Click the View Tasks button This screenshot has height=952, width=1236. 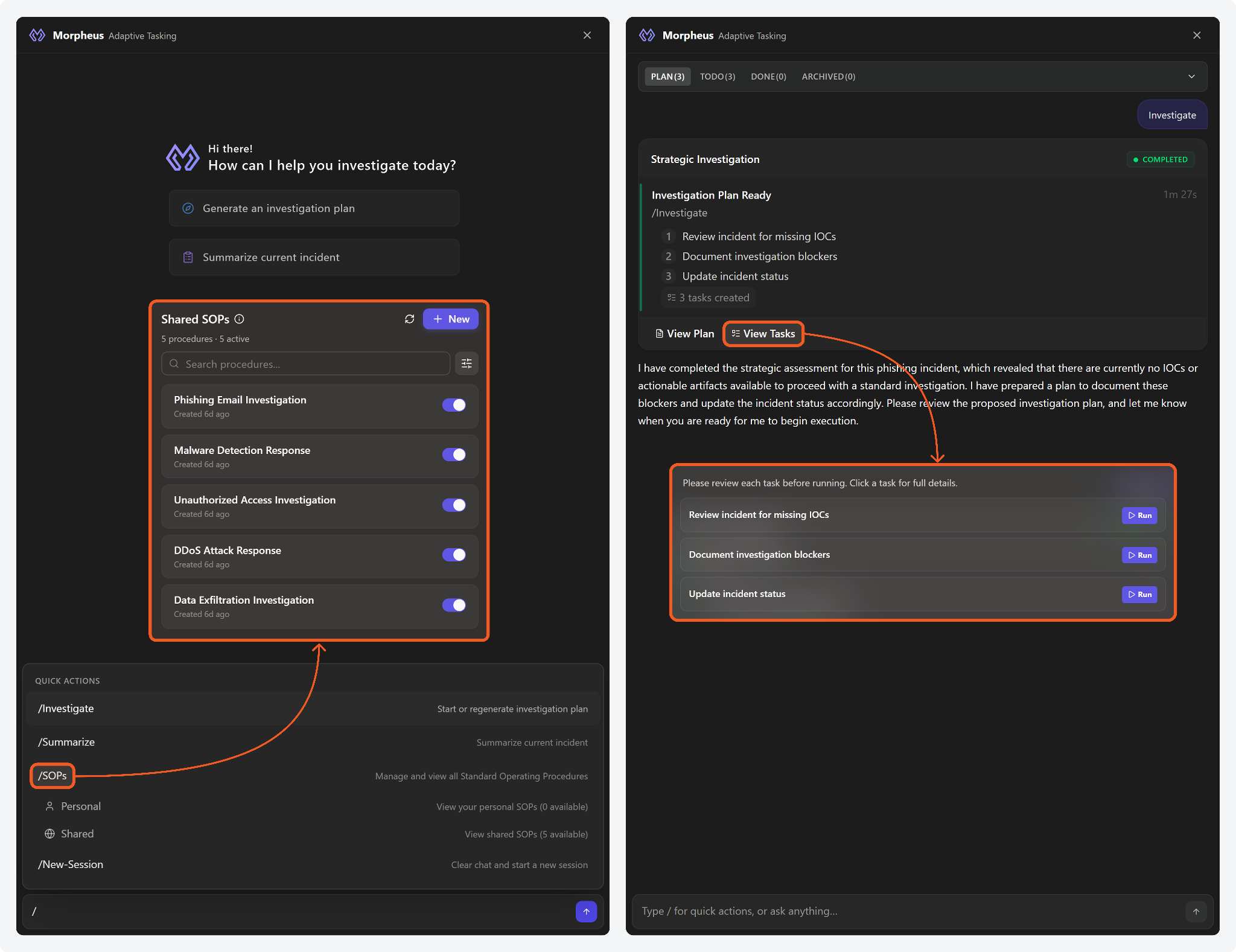tap(763, 334)
